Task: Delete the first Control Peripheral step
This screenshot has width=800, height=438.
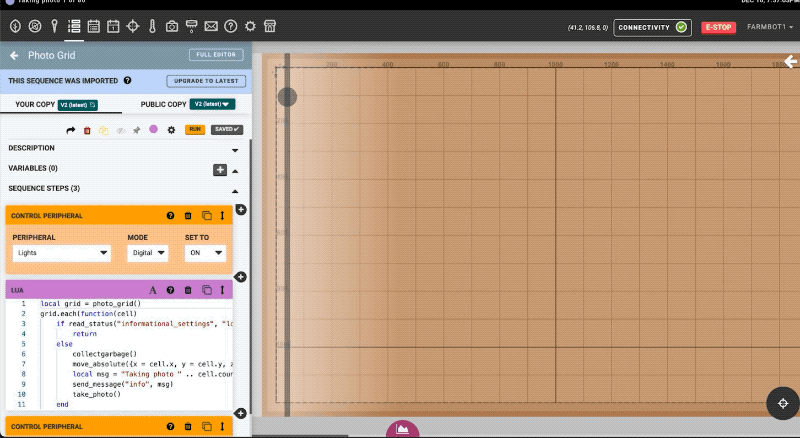Action: coord(188,215)
